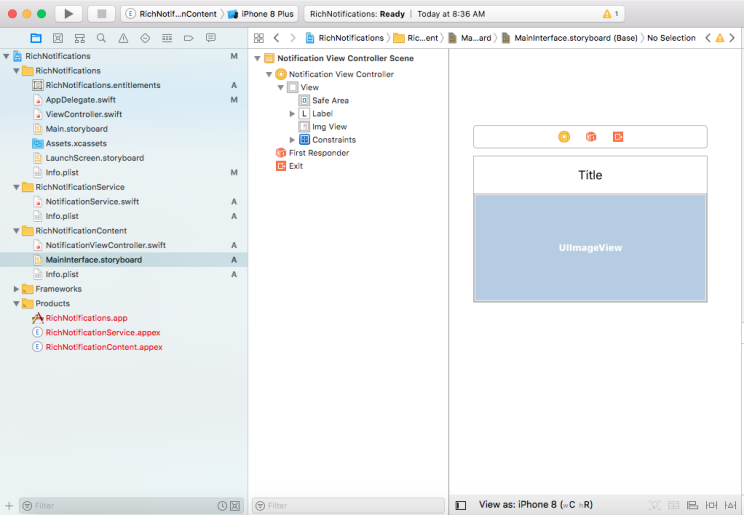Click the jump bar warning triangle
Viewport: 744px width, 516px height.
pos(720,38)
